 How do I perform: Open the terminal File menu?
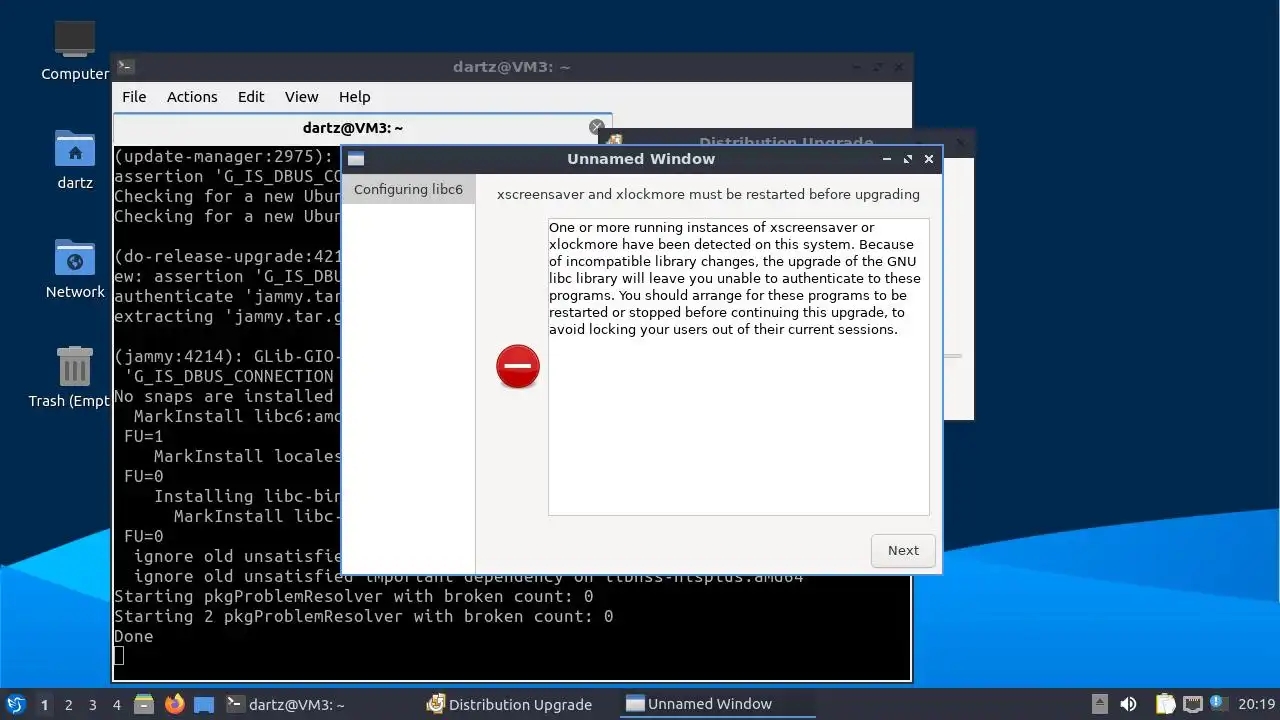coord(134,97)
